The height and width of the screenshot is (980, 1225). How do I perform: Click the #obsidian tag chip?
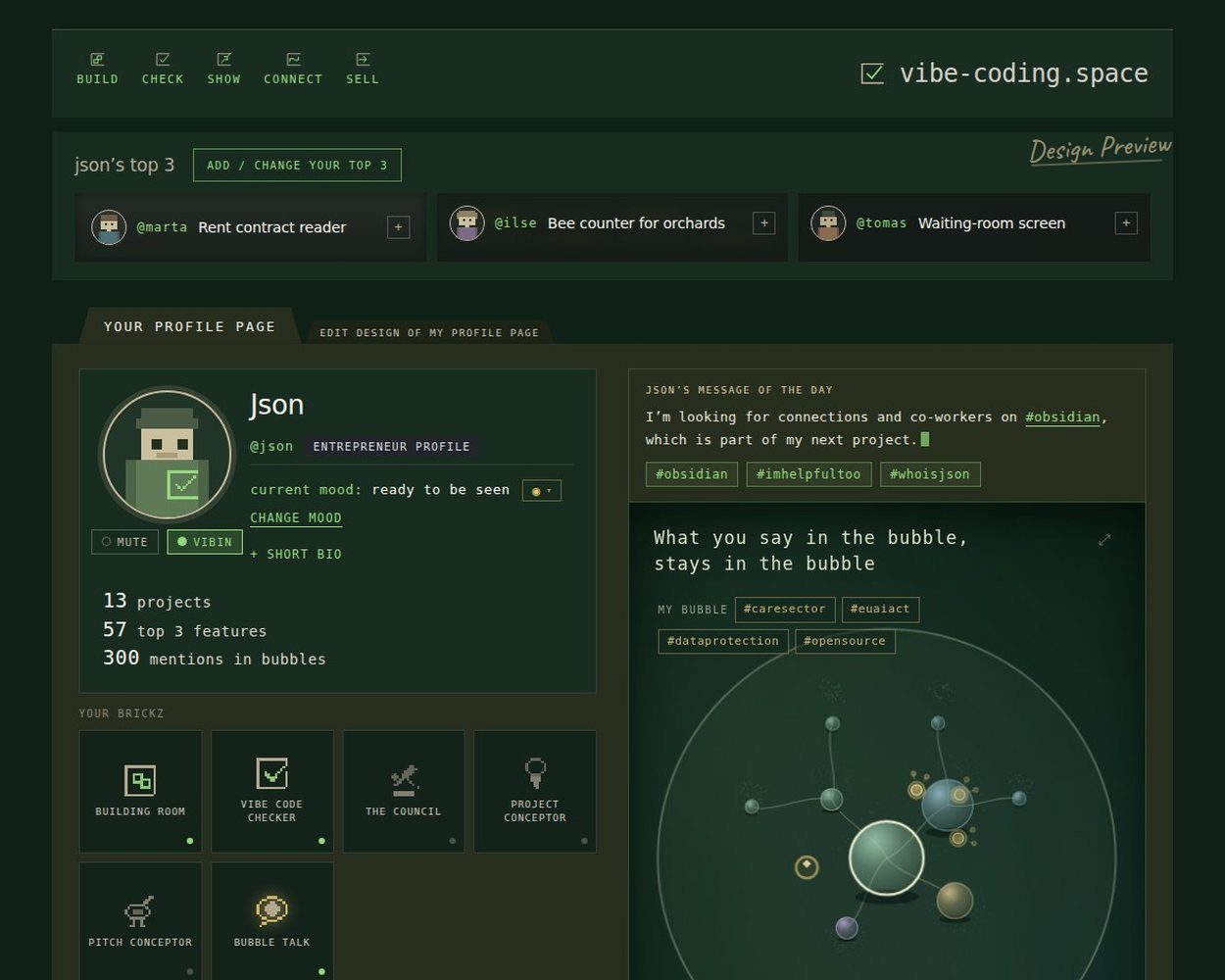point(692,474)
